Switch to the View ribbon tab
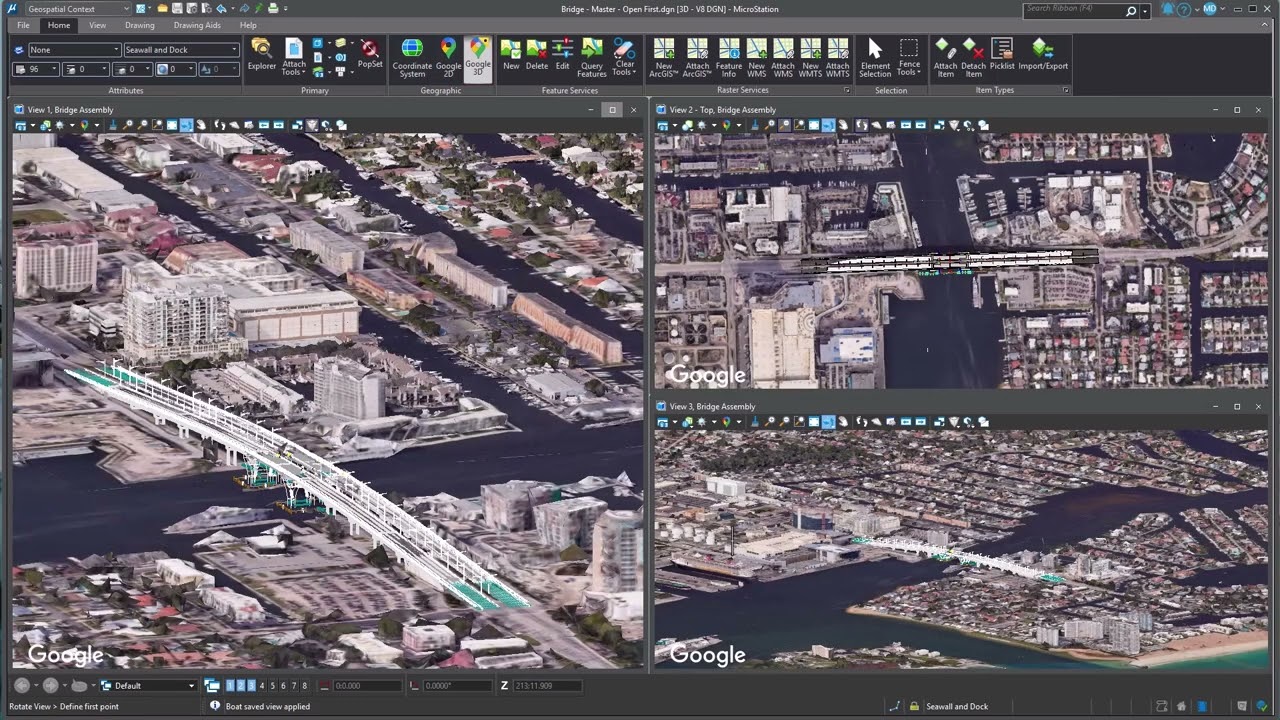This screenshot has height=720, width=1280. [x=97, y=25]
